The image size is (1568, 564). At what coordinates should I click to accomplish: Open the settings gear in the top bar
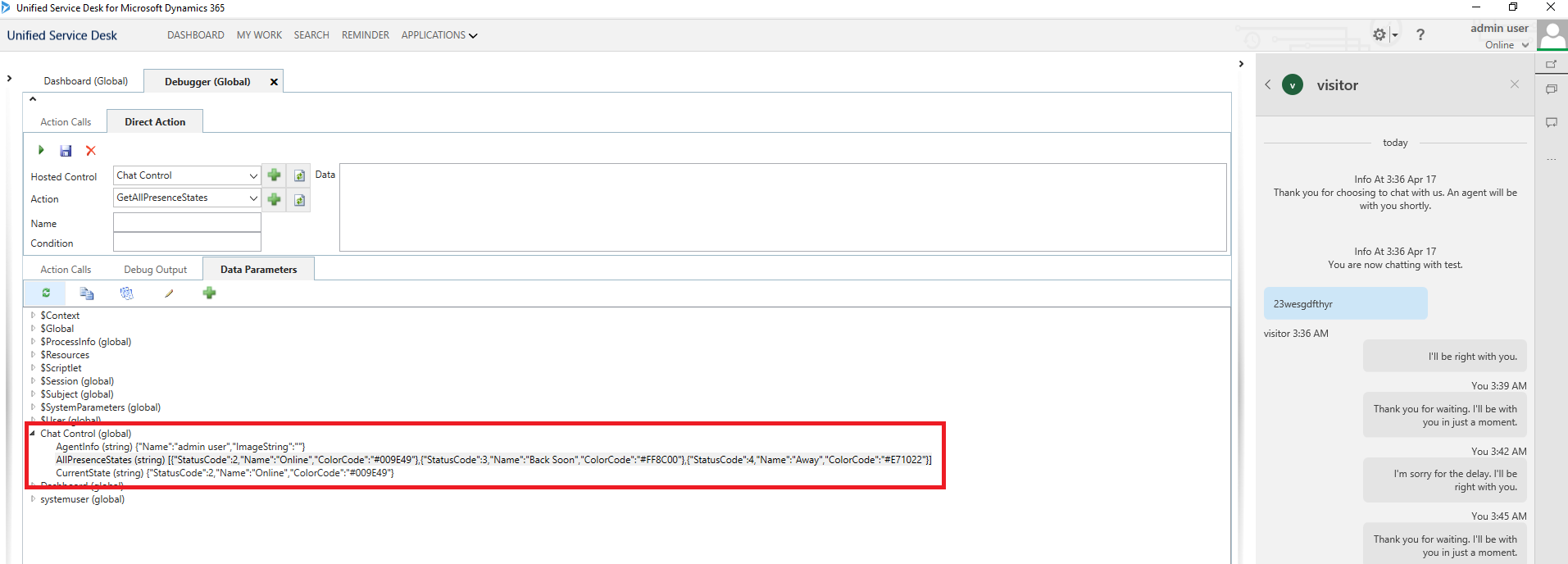[1379, 34]
